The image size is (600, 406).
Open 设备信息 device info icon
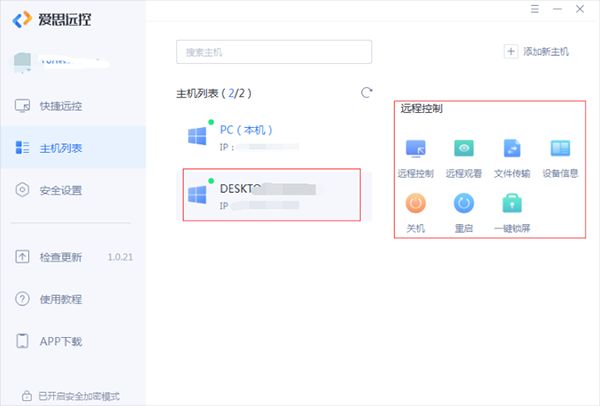click(x=560, y=150)
